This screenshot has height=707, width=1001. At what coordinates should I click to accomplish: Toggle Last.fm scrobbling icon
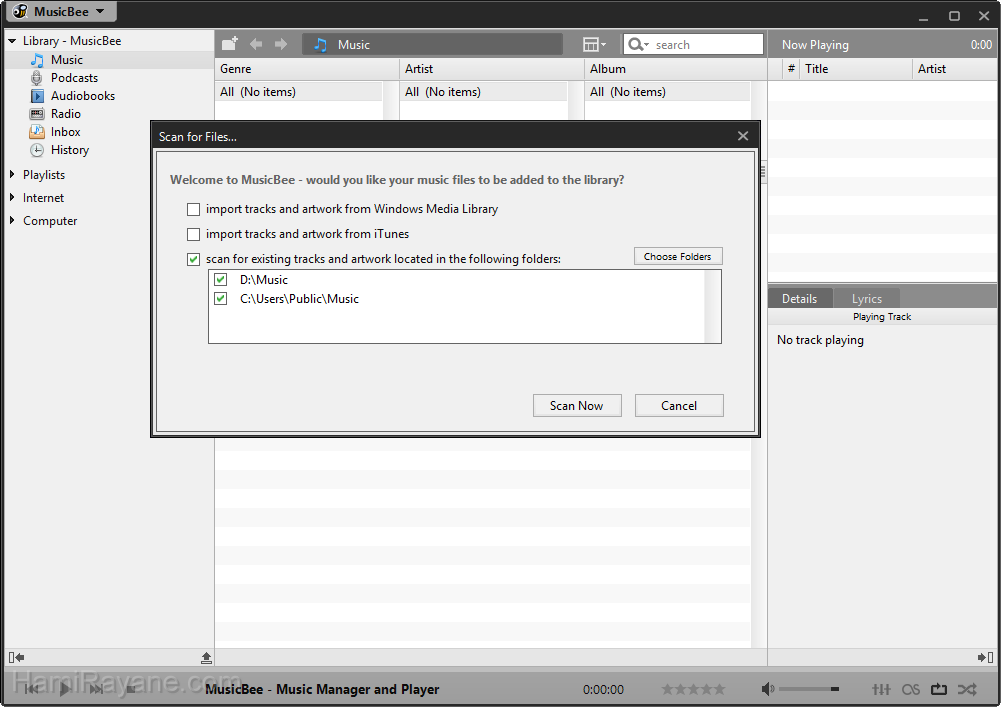point(911,689)
